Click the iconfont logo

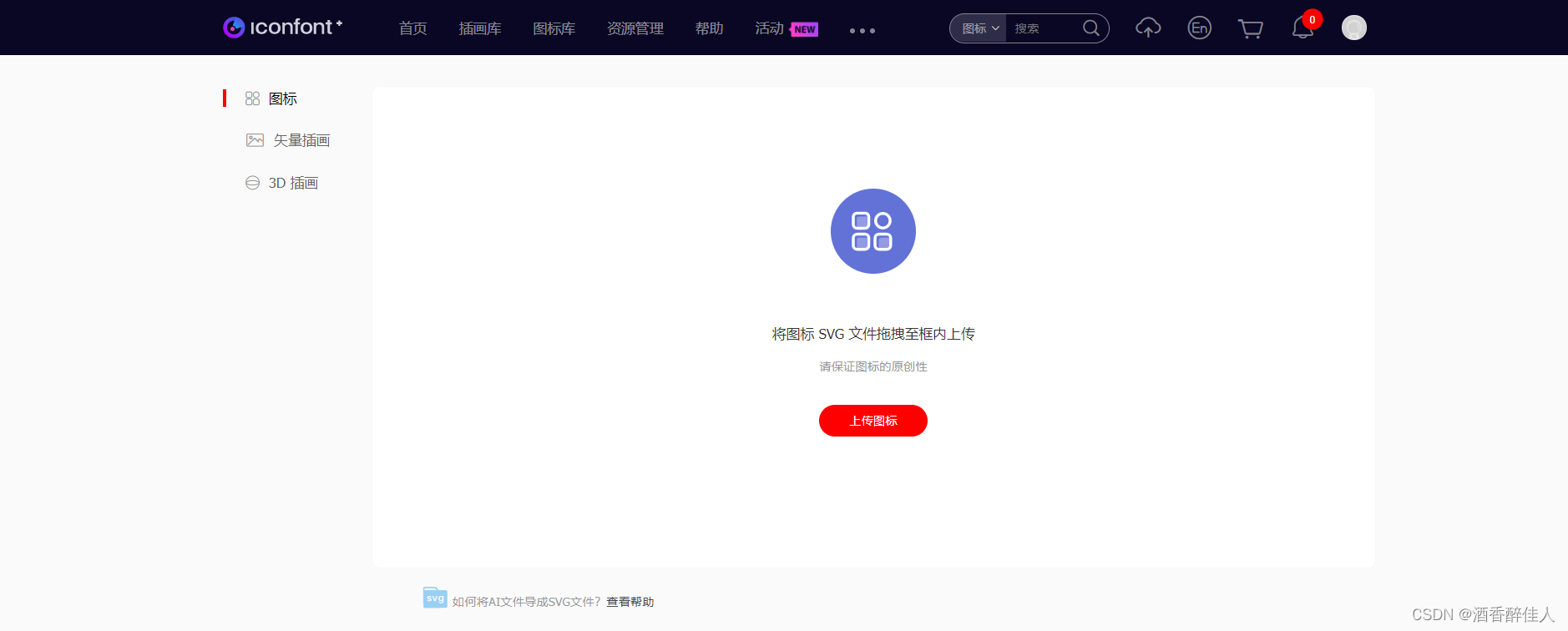coord(282,28)
